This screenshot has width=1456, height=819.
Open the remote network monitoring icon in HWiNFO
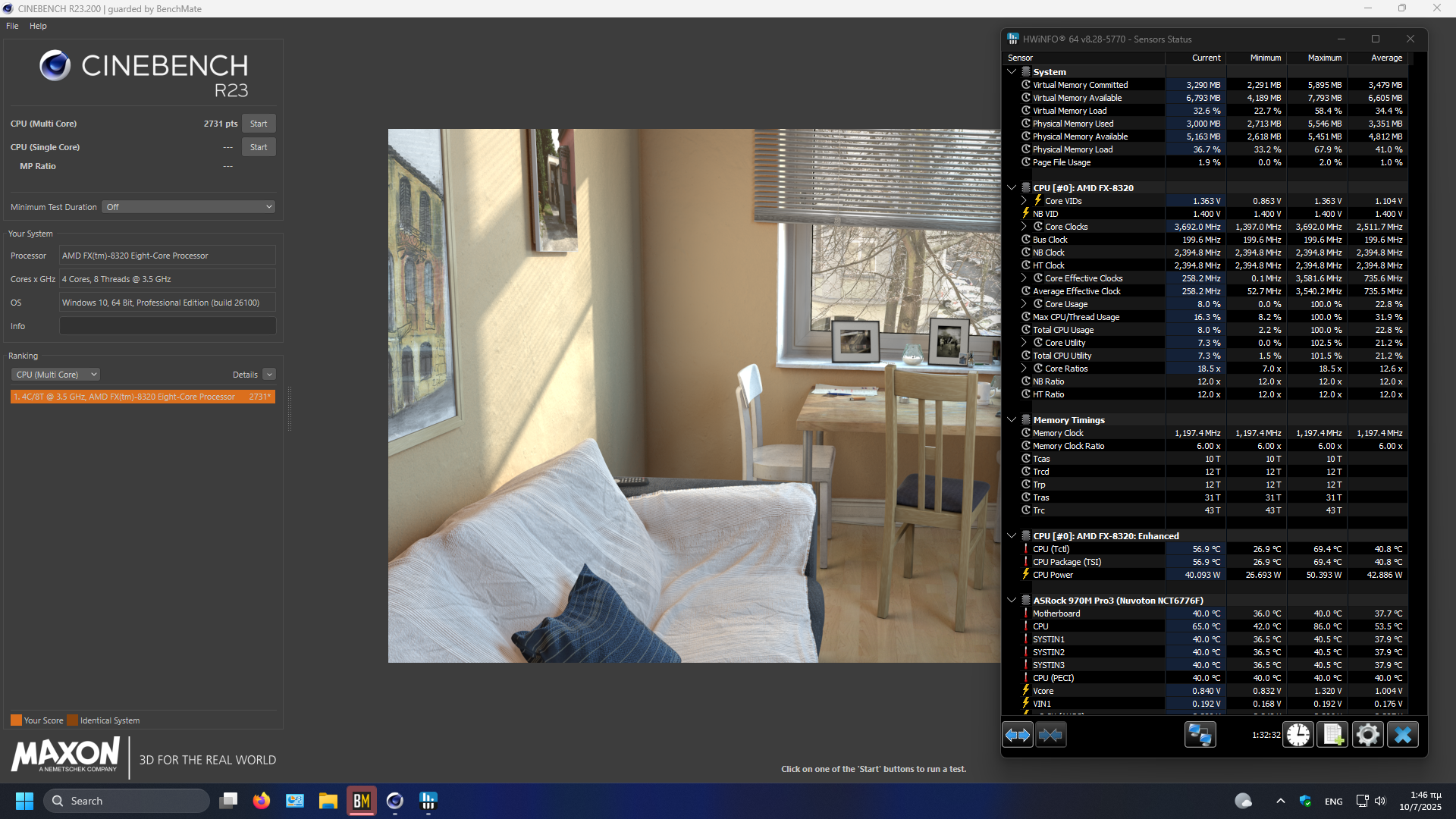(x=1200, y=735)
